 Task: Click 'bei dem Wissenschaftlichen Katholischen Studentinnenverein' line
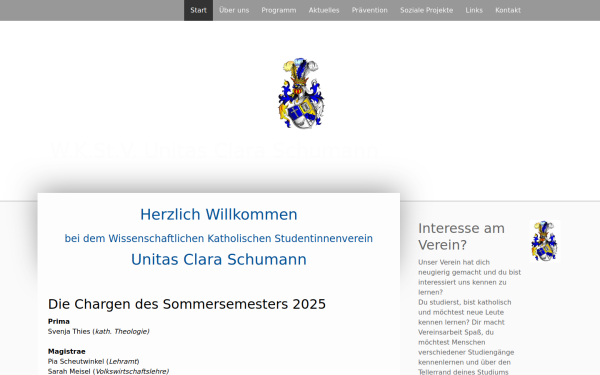pyautogui.click(x=218, y=238)
